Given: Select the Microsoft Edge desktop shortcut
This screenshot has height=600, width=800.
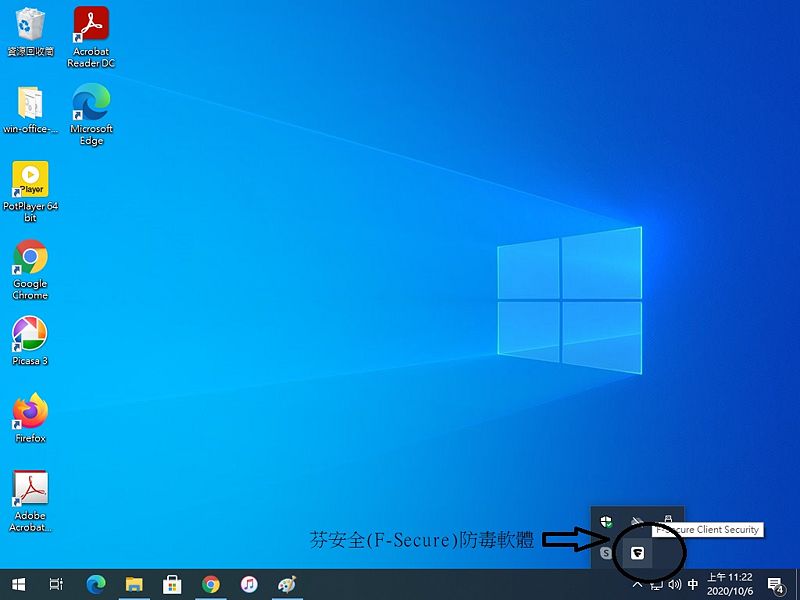Looking at the screenshot, I should tap(91, 115).
